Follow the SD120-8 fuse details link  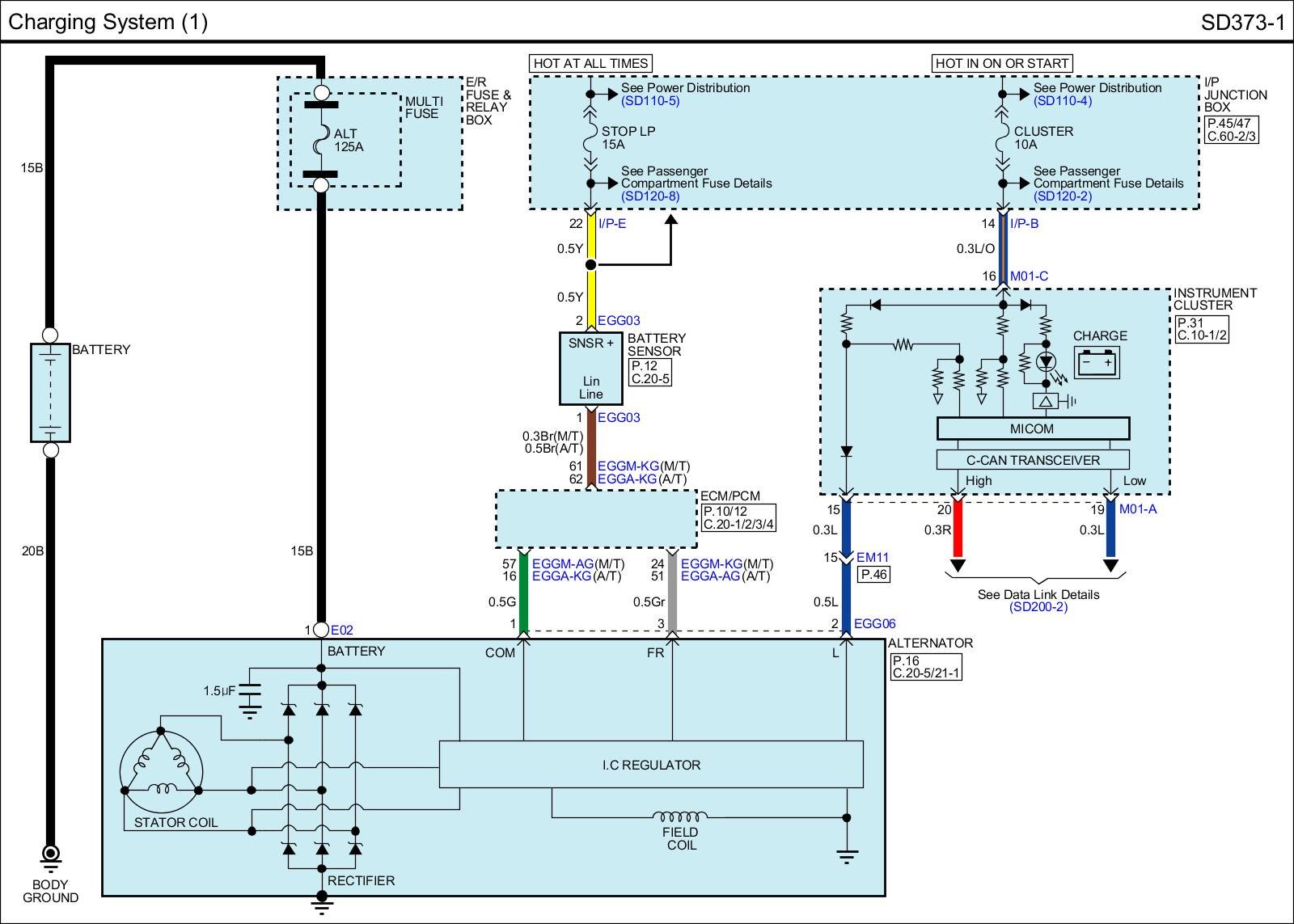[649, 196]
